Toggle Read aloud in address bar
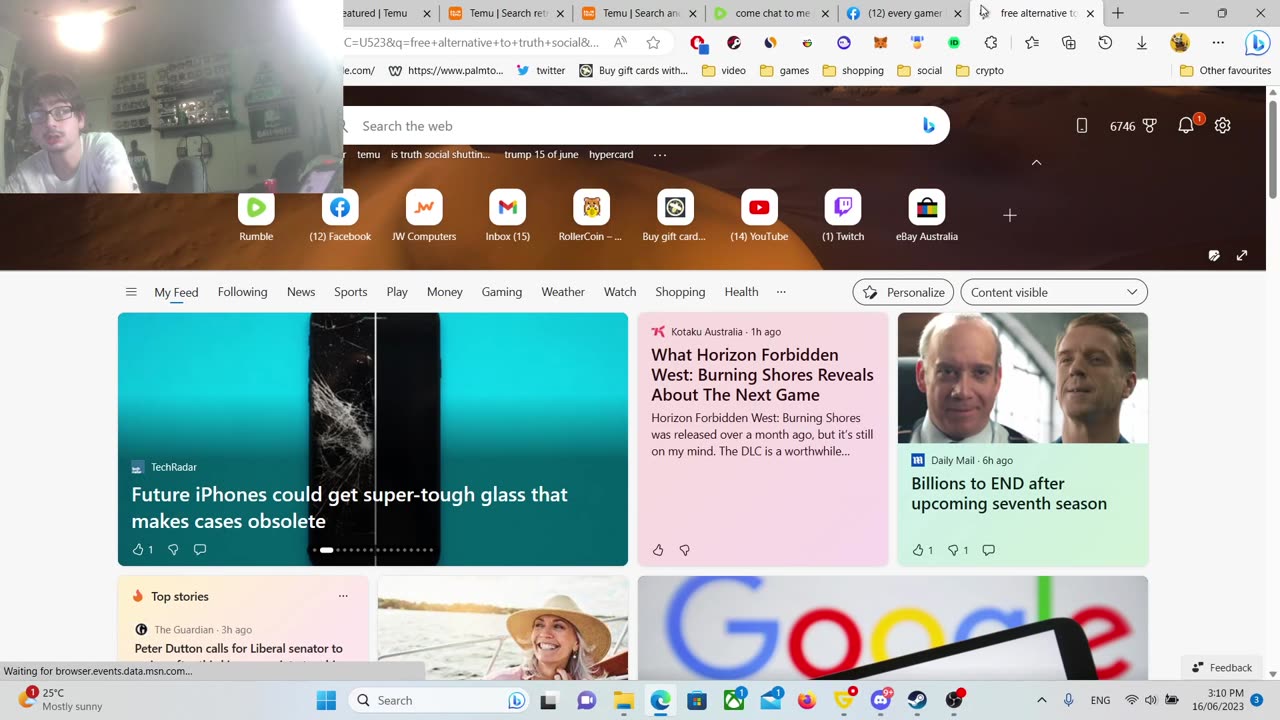1280x720 pixels. [x=621, y=42]
